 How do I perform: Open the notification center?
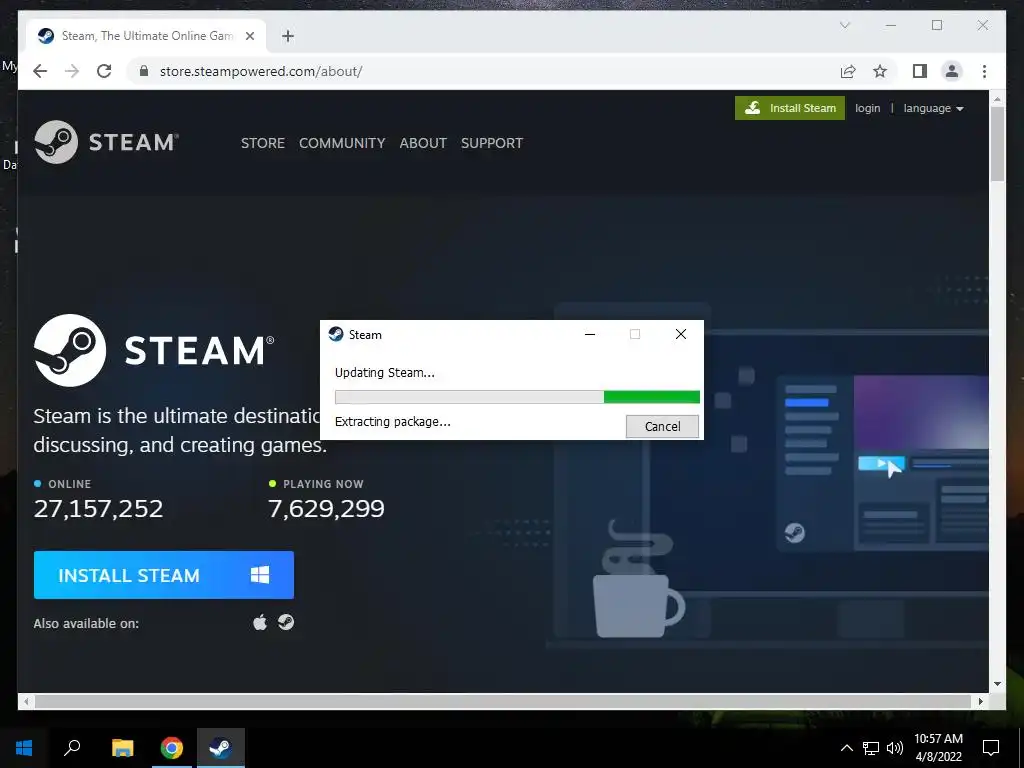point(991,748)
